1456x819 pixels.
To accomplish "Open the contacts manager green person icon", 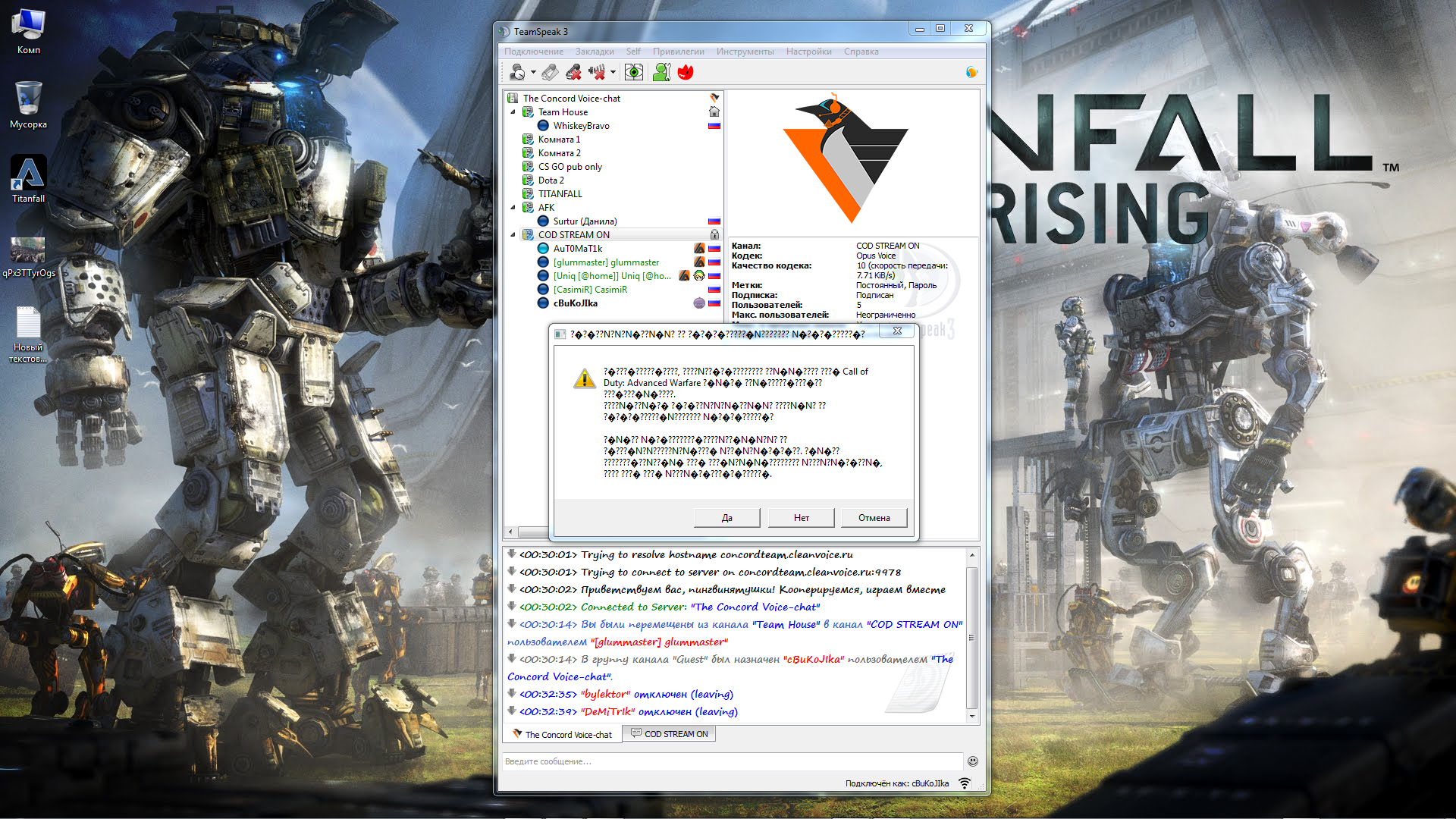I will point(661,72).
